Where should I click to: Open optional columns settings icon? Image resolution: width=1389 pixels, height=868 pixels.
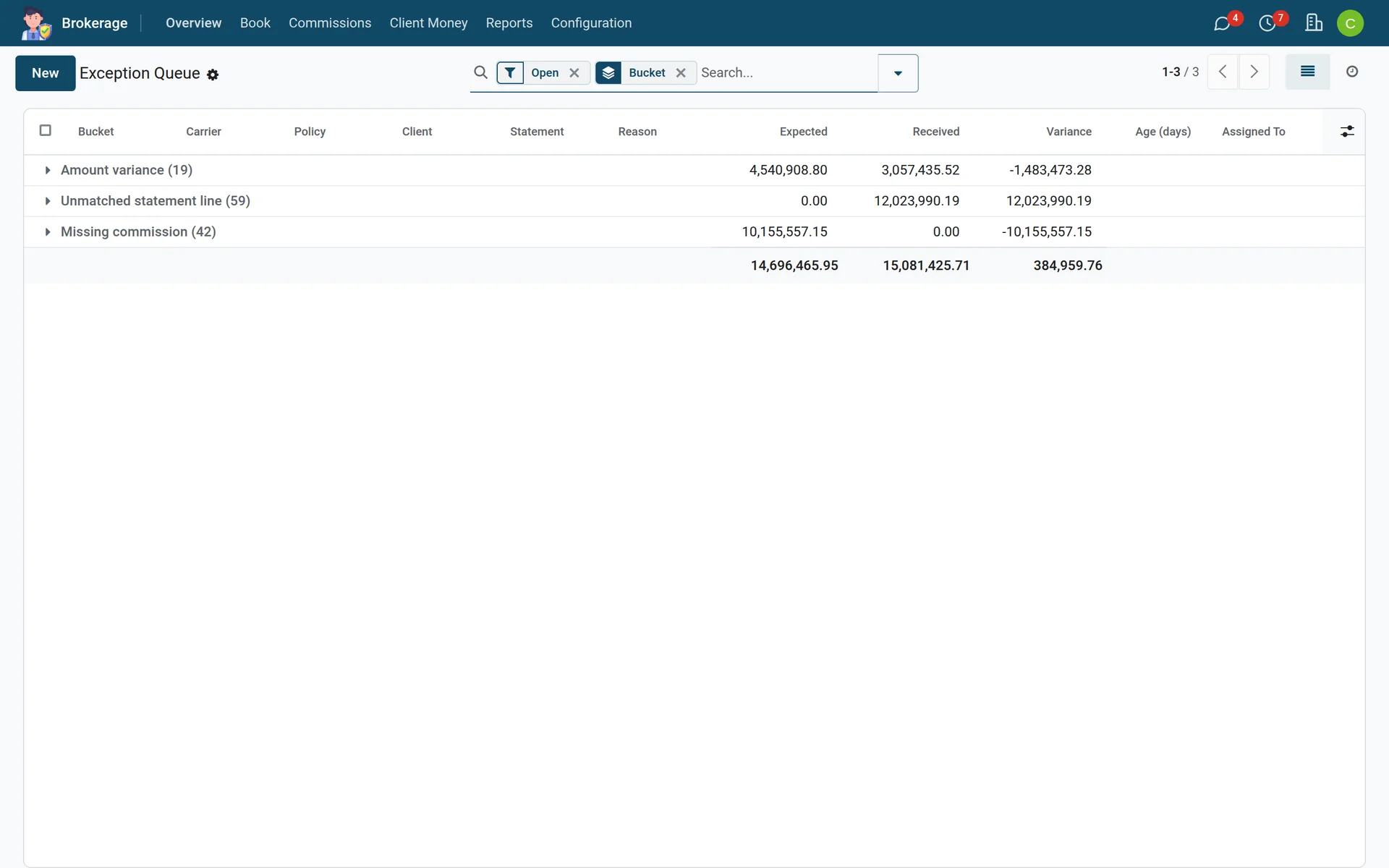point(1346,132)
